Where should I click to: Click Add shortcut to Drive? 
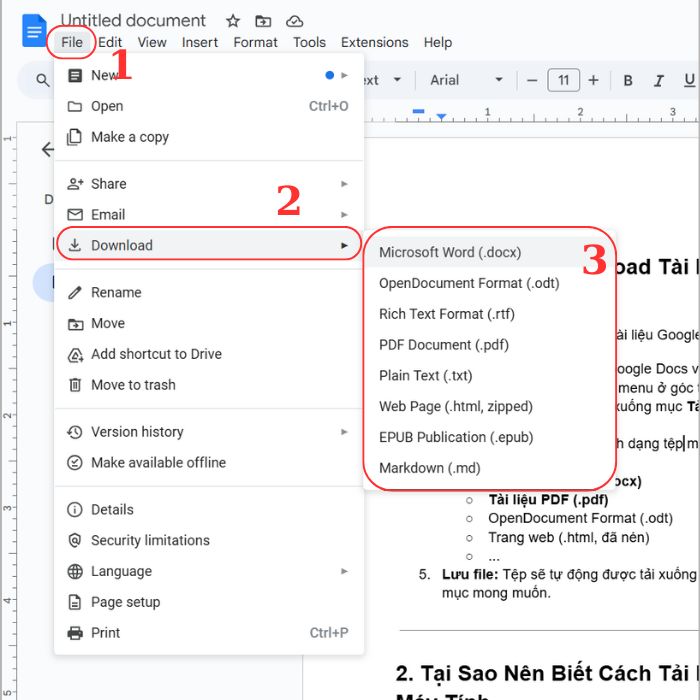[x=208, y=354]
